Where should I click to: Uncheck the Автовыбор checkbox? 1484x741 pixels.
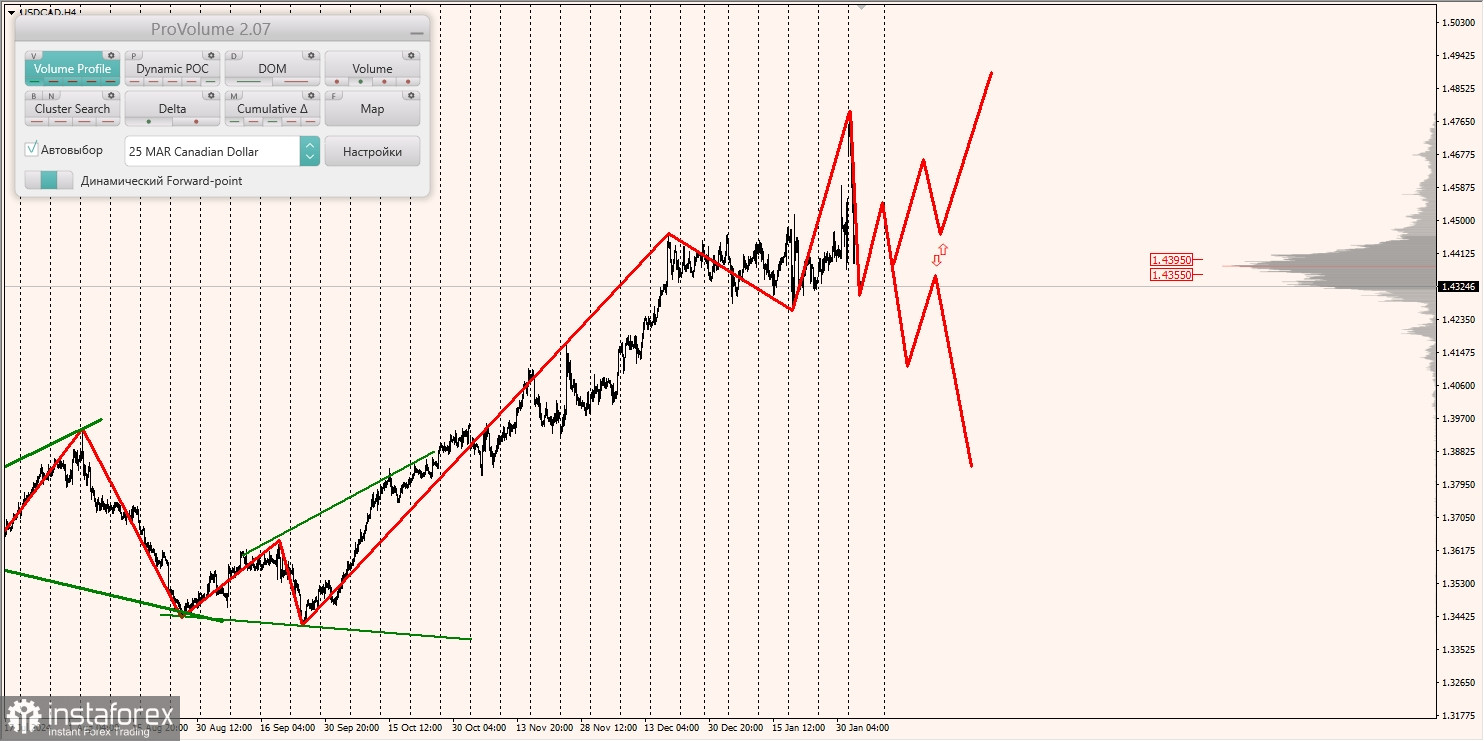pos(31,149)
